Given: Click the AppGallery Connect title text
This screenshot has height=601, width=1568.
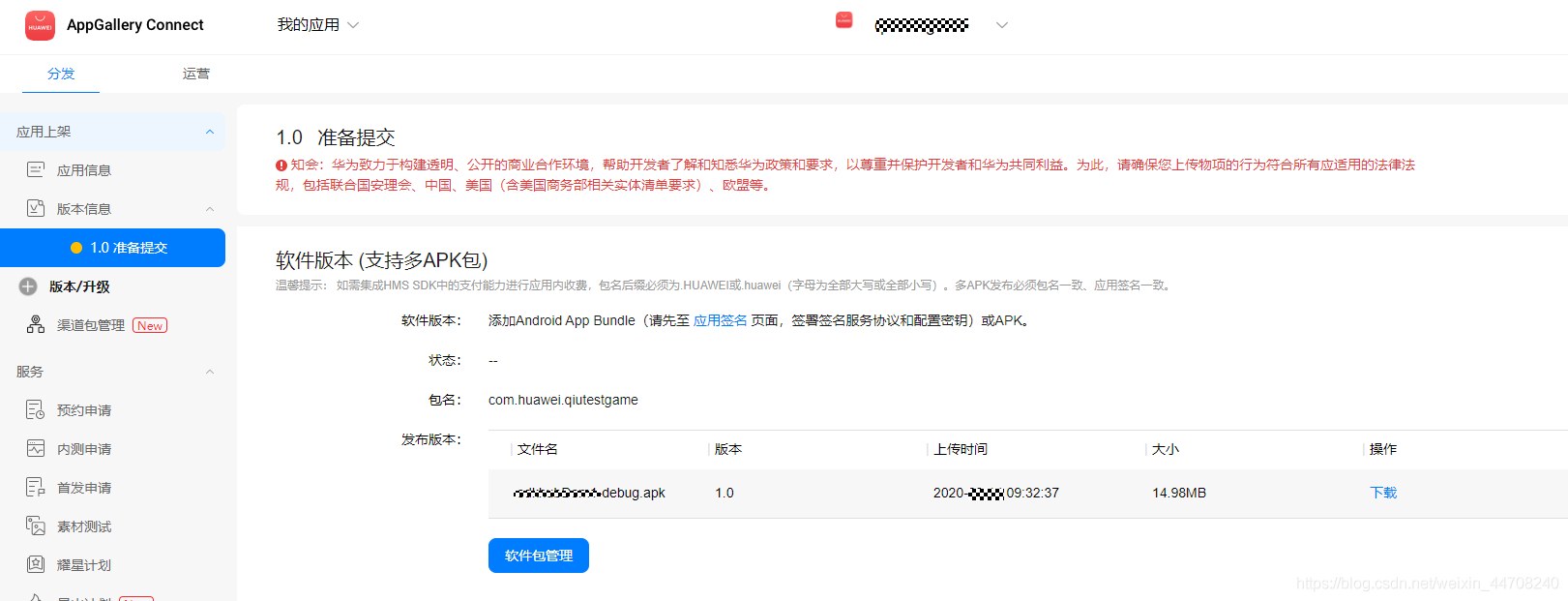Looking at the screenshot, I should pyautogui.click(x=135, y=25).
